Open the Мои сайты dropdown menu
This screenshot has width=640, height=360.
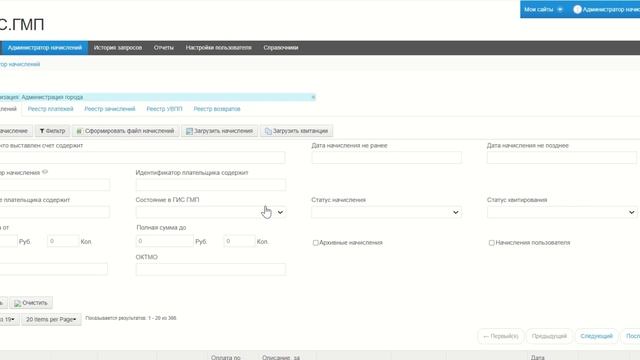click(543, 9)
